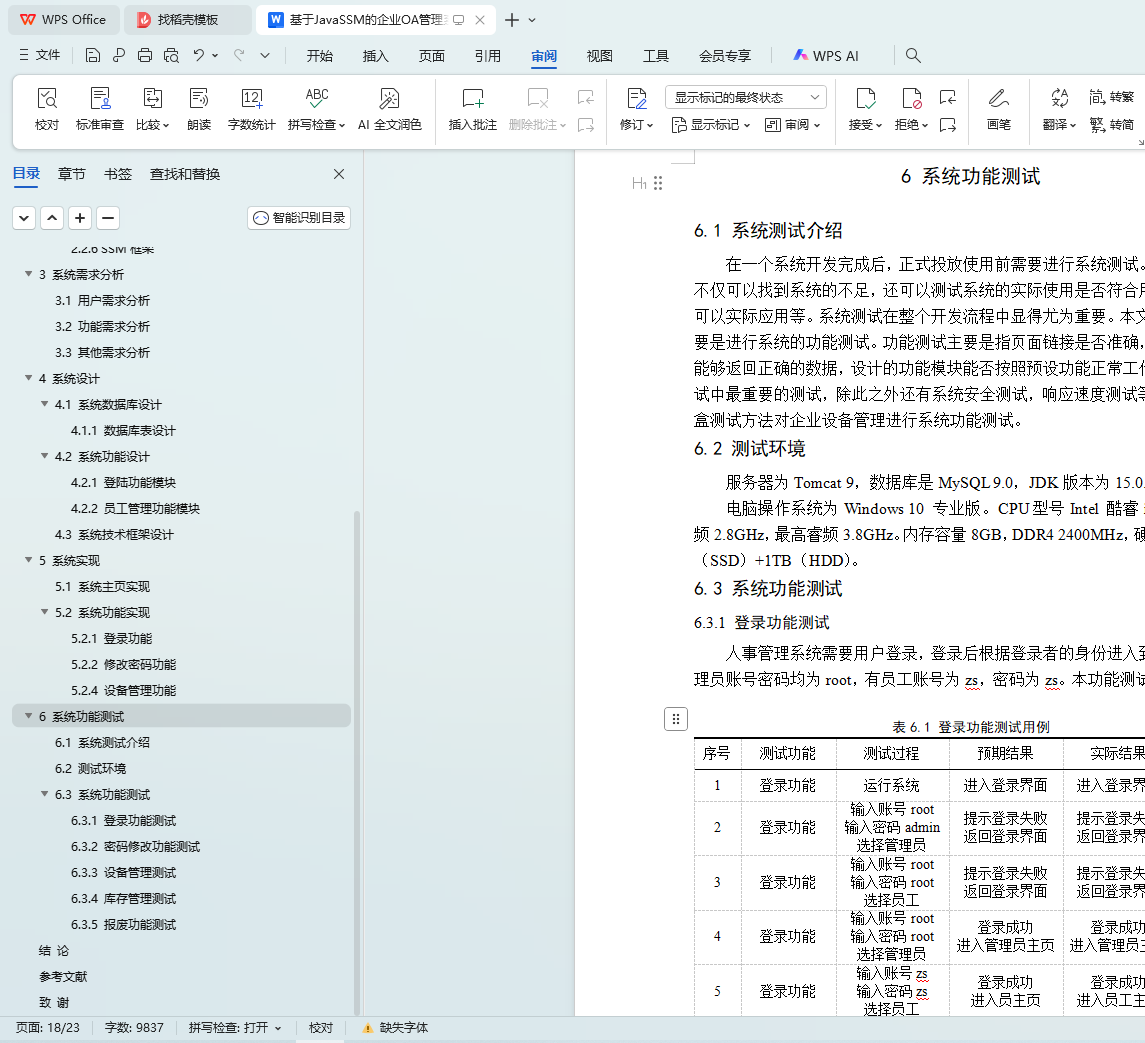This screenshot has height=1043, width=1145.
Task: Switch to the 找稻壳模板 tab
Action: [x=188, y=20]
